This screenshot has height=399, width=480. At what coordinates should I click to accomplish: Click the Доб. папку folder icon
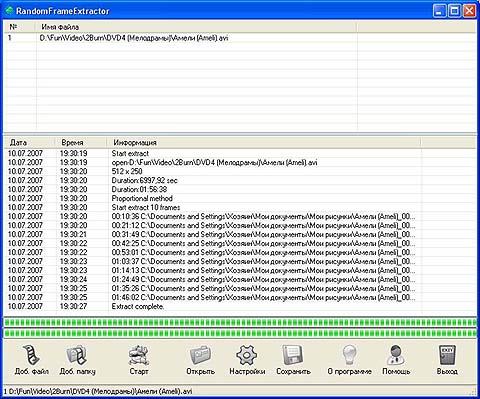click(77, 354)
